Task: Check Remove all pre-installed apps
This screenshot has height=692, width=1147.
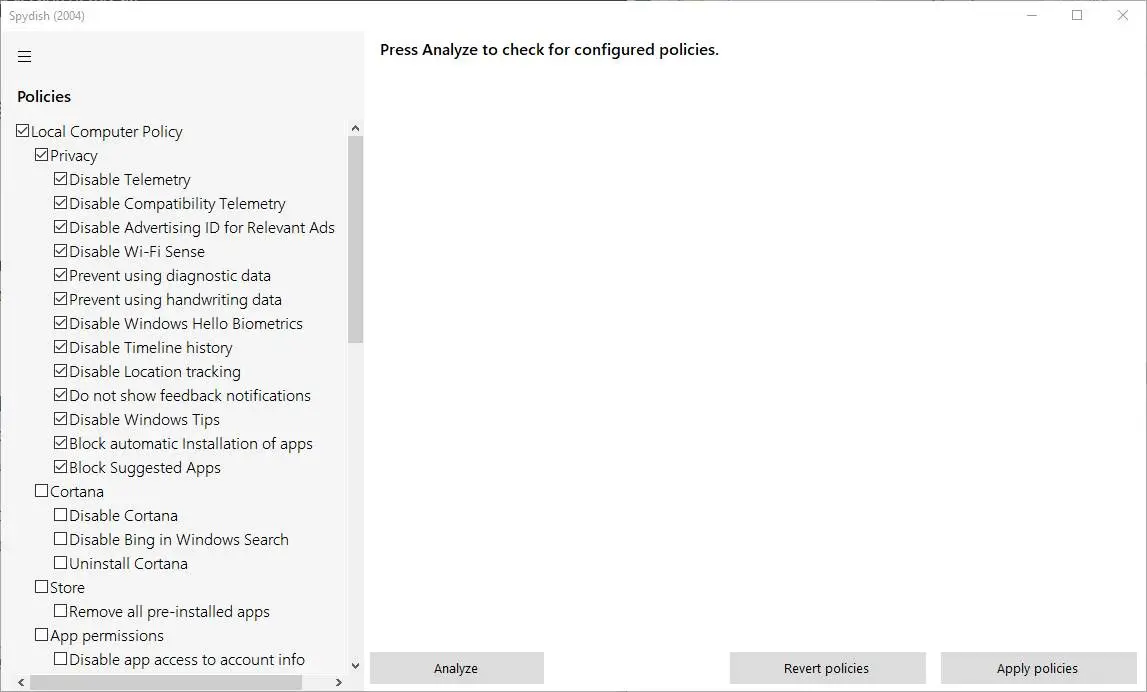Action: coord(61,611)
